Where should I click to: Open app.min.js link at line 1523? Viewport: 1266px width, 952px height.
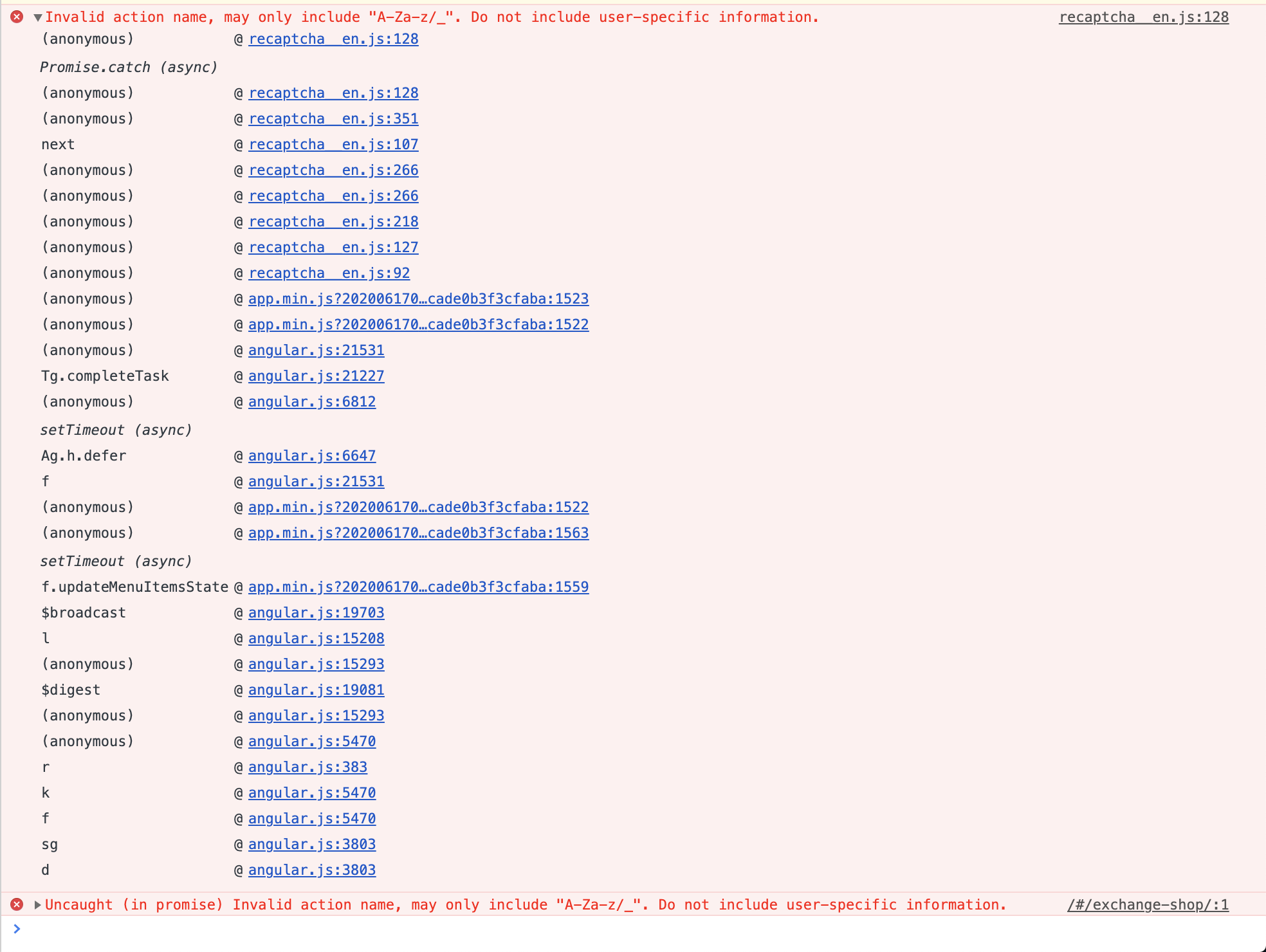point(419,298)
